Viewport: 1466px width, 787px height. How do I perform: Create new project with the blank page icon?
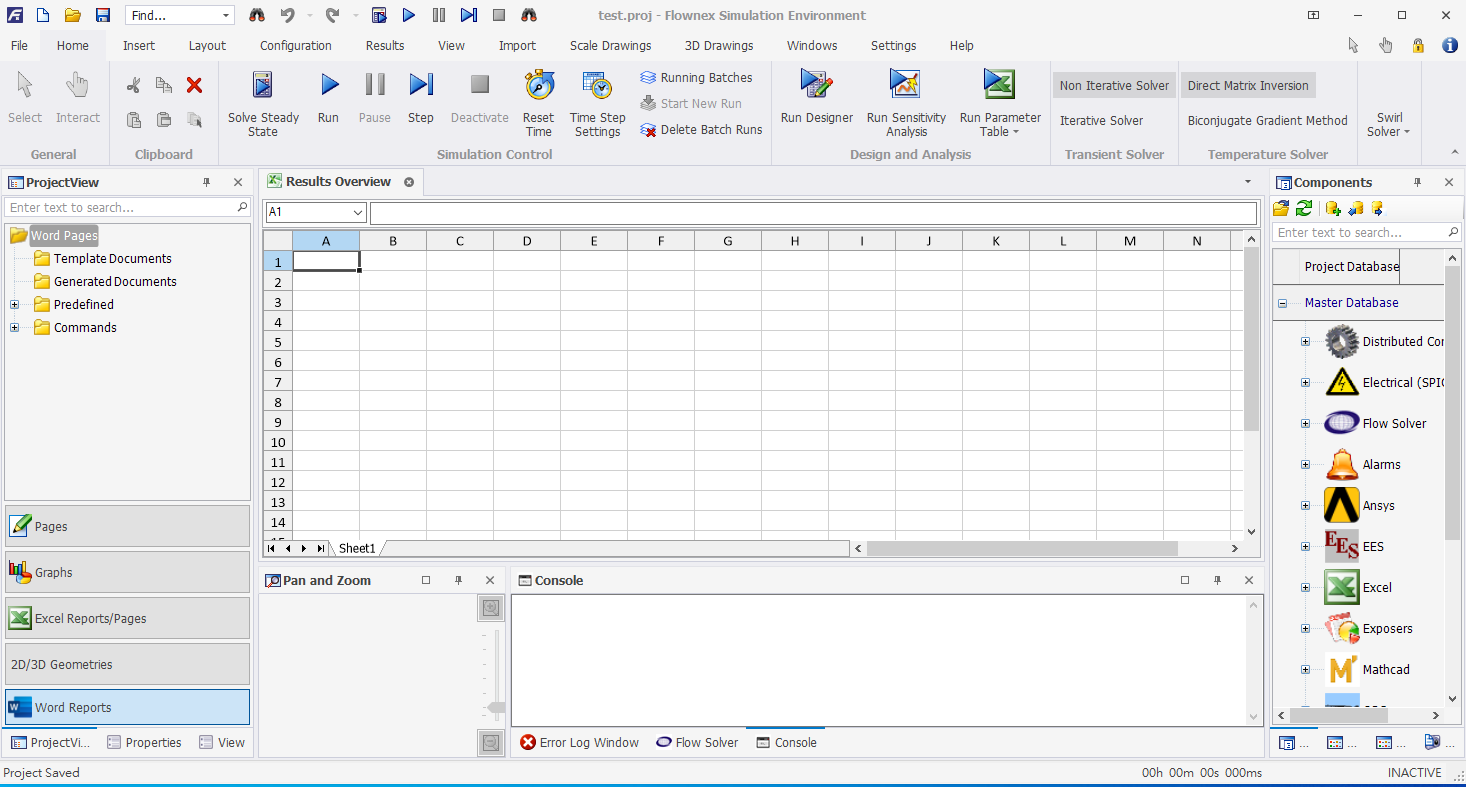(x=42, y=15)
